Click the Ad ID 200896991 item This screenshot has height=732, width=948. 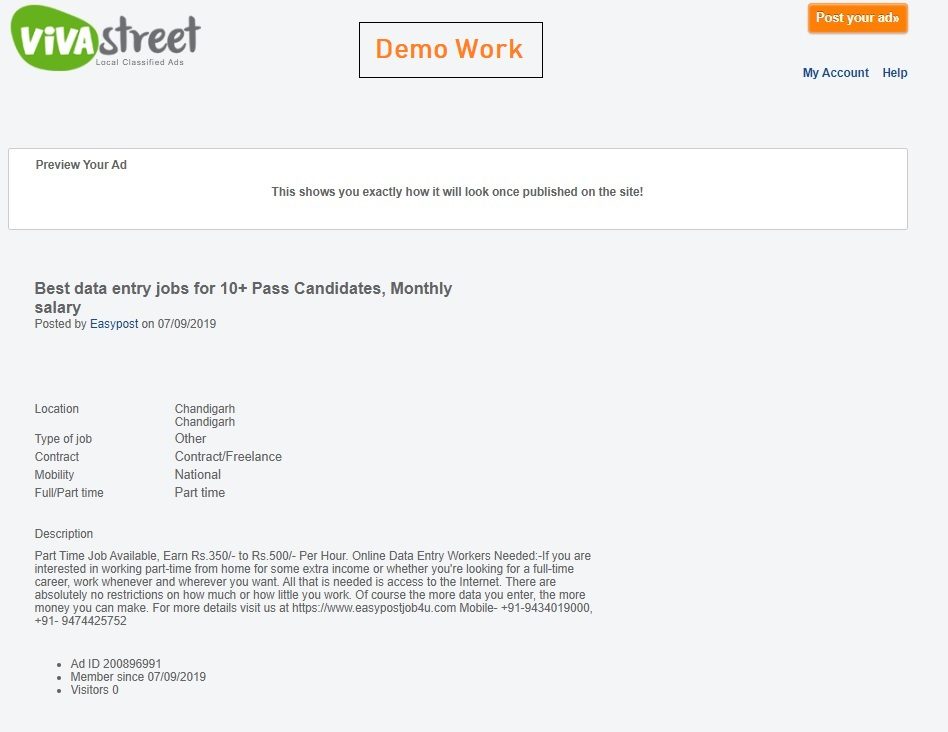coord(116,664)
